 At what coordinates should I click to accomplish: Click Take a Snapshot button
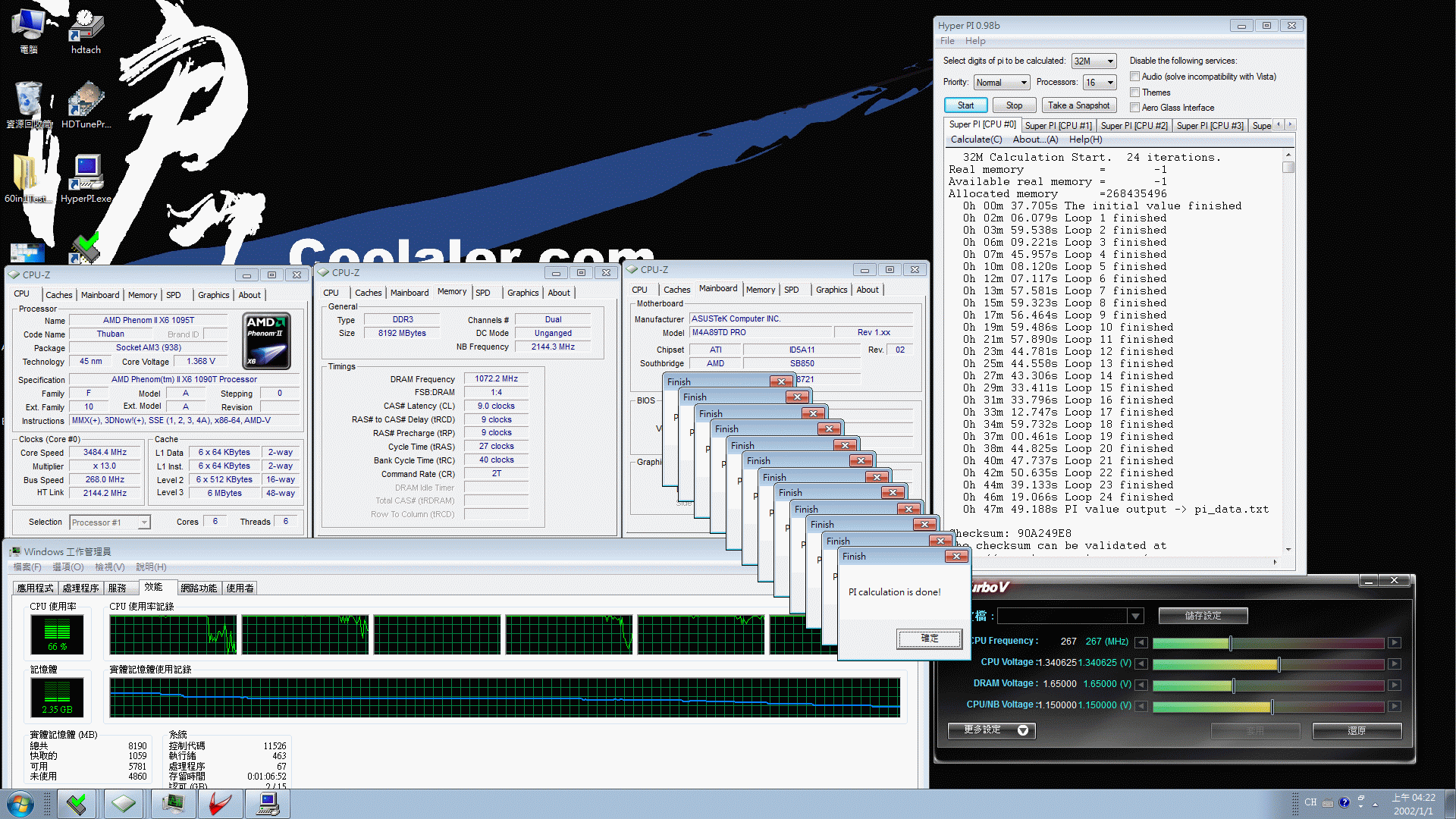point(1078,105)
